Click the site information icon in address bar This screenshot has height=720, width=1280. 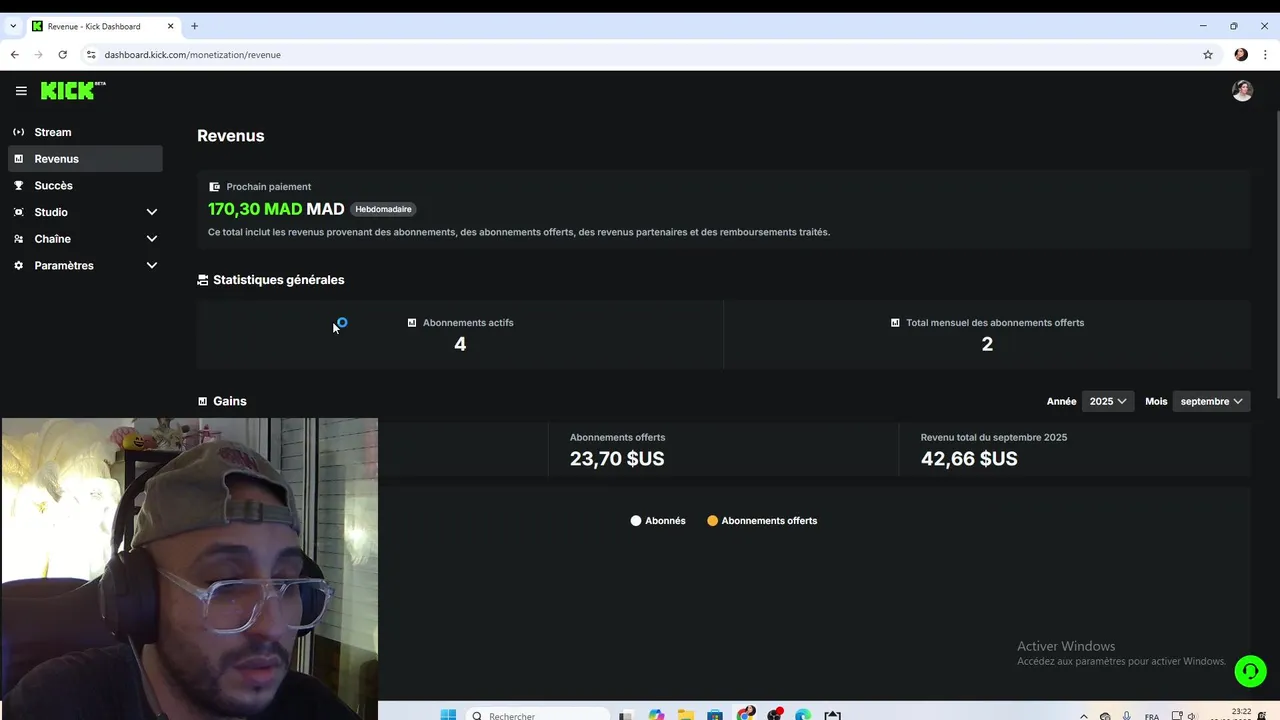click(91, 55)
